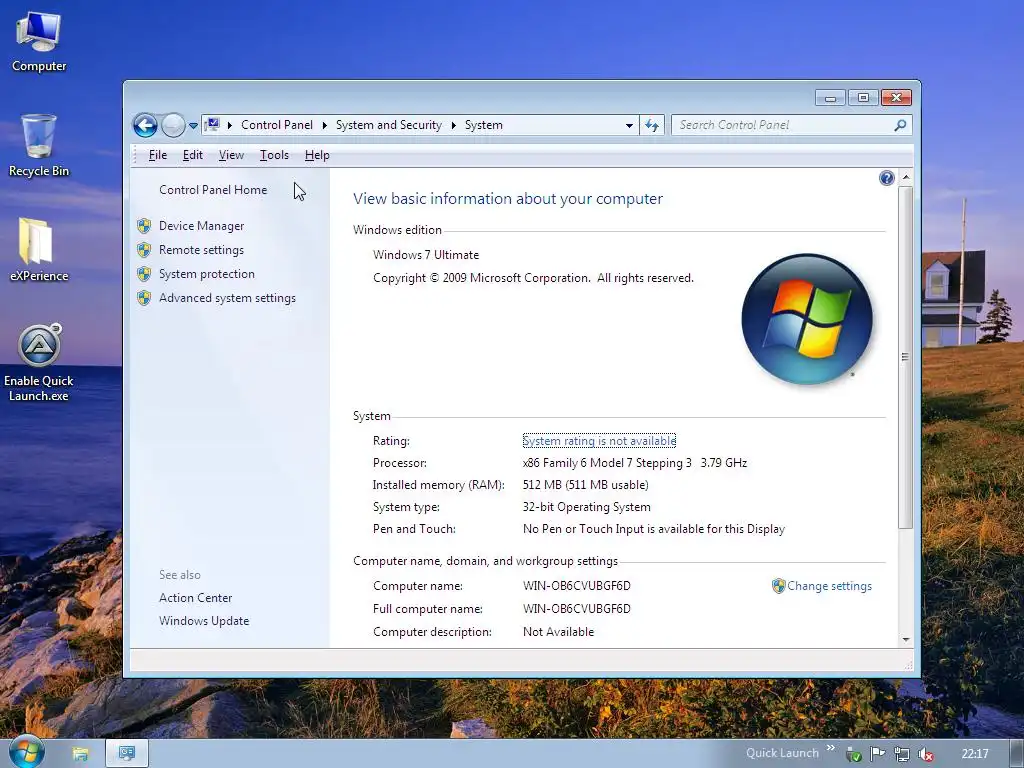Open the Tools menu
The image size is (1024, 768).
tap(274, 155)
